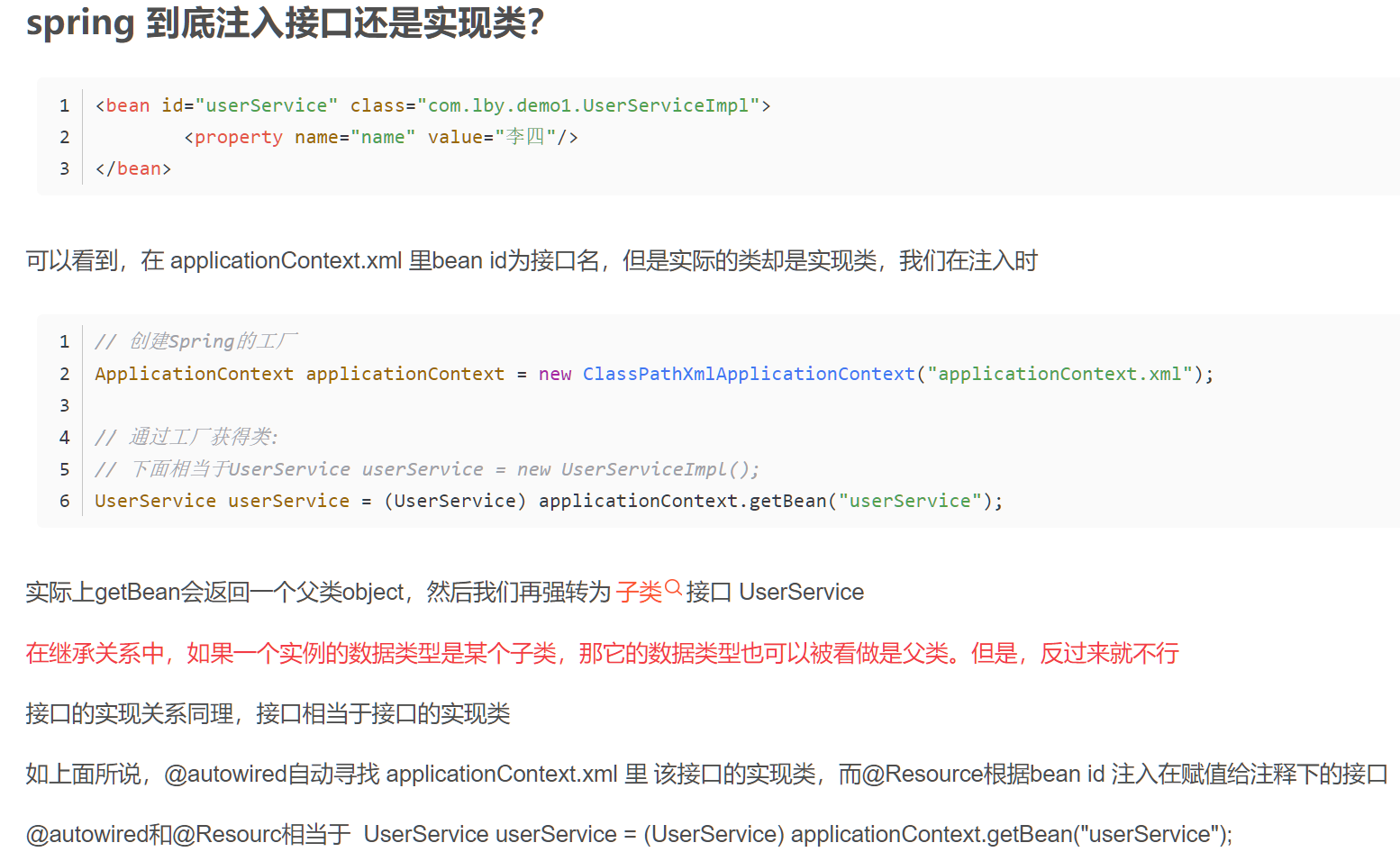Click the comment '// 通过工厂获得类:'
Image resolution: width=1400 pixels, height=861 pixels.
[186, 437]
